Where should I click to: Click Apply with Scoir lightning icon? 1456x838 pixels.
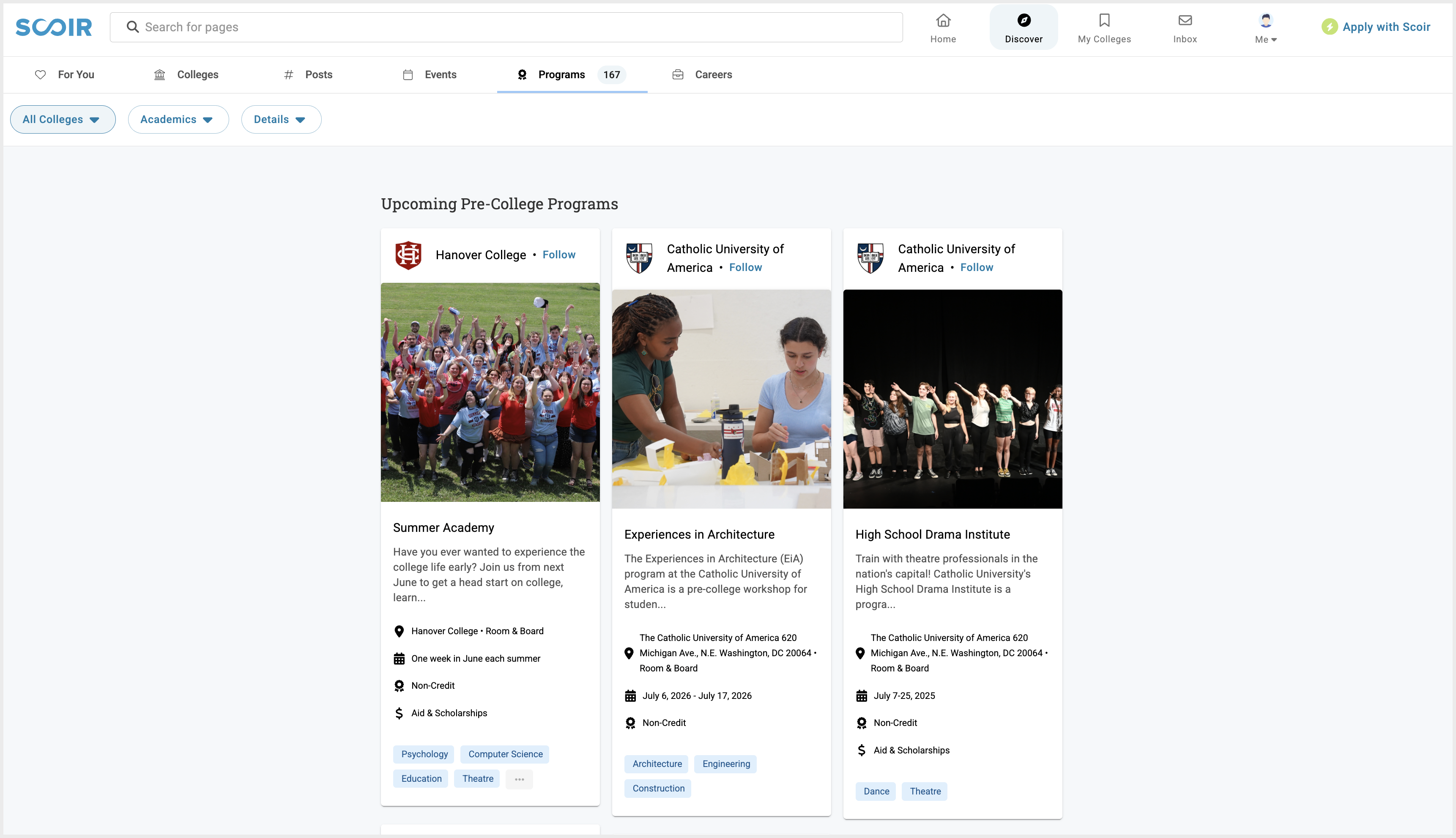click(x=1329, y=27)
